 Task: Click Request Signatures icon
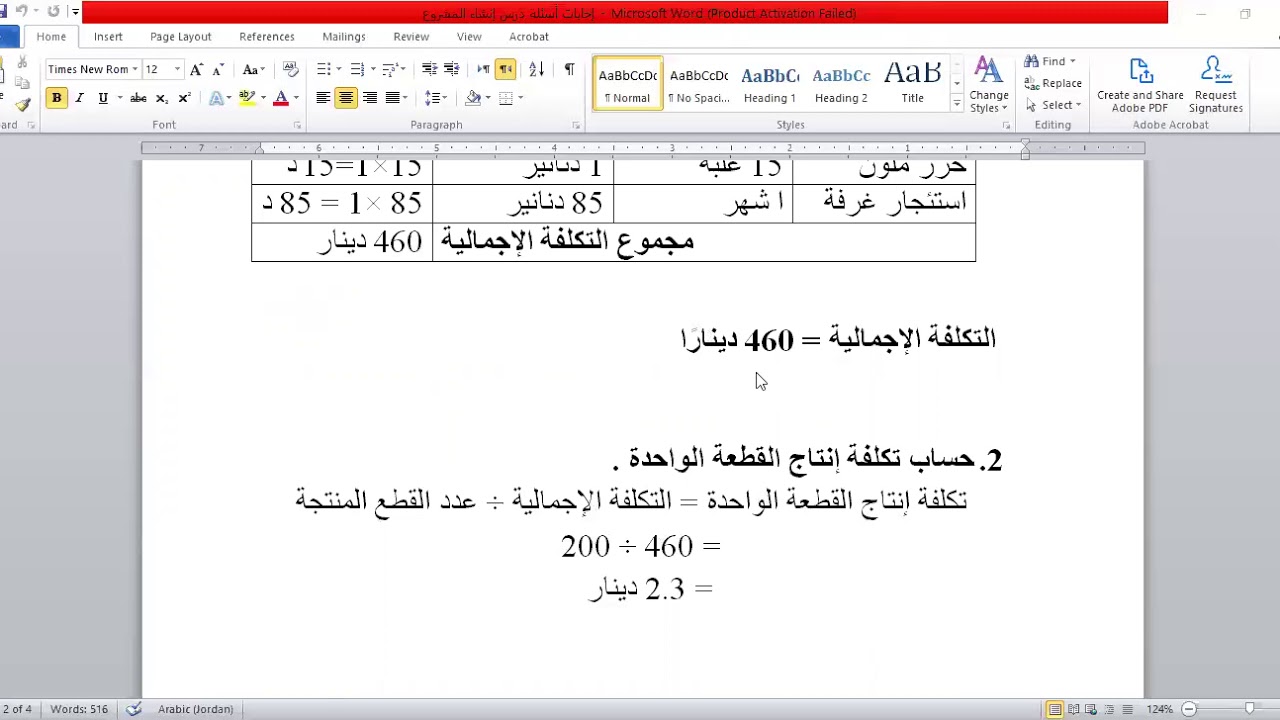point(1216,86)
